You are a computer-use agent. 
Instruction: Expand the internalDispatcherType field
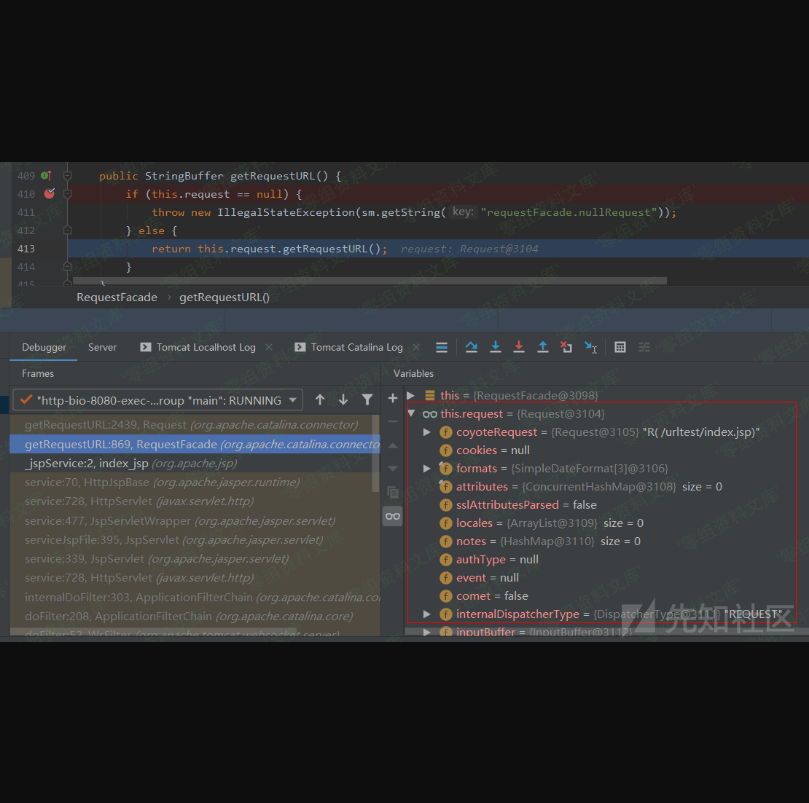427,614
